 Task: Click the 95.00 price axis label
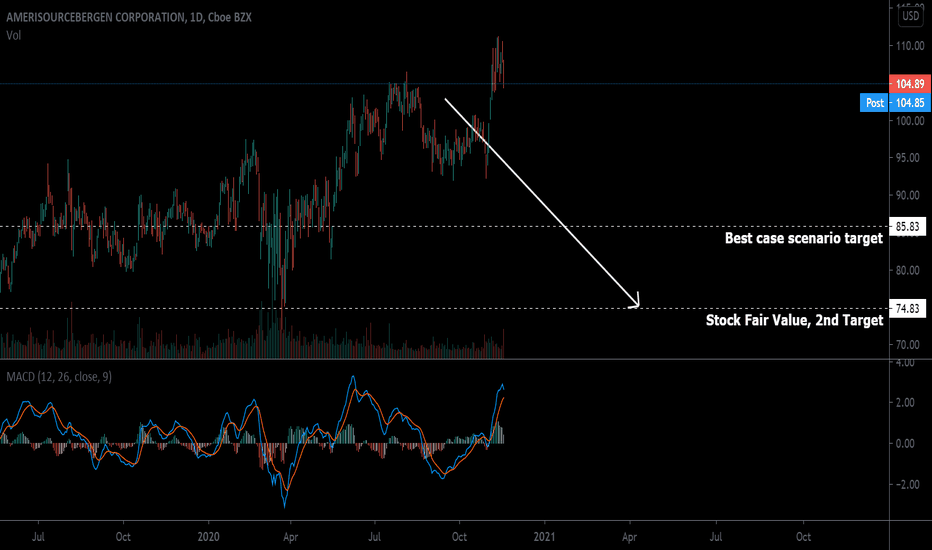click(910, 158)
